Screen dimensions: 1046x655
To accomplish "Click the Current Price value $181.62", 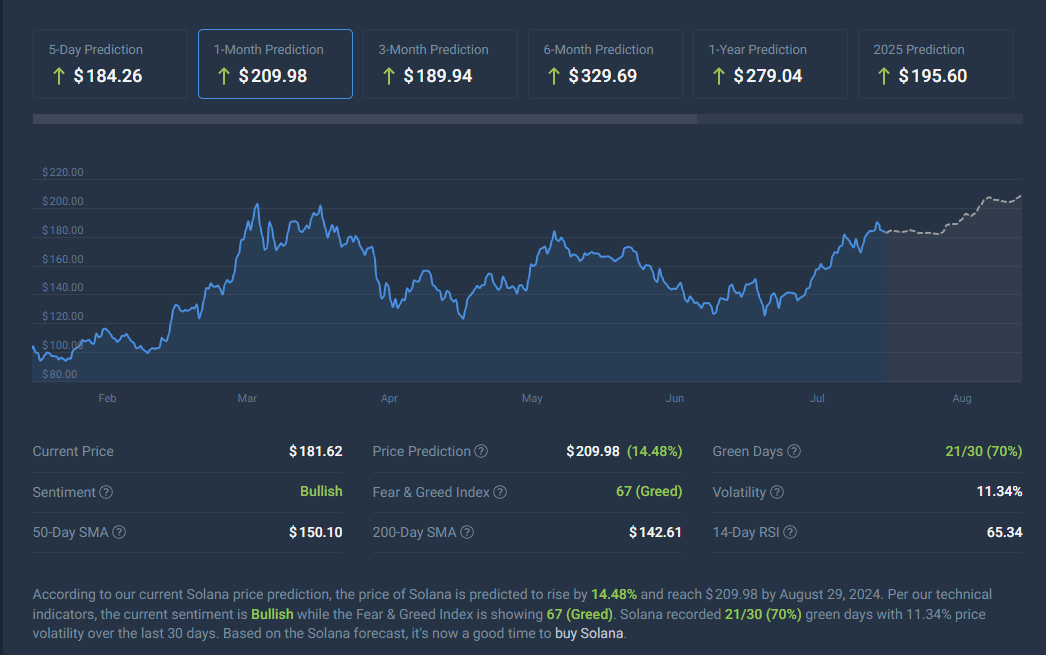I will coord(316,452).
